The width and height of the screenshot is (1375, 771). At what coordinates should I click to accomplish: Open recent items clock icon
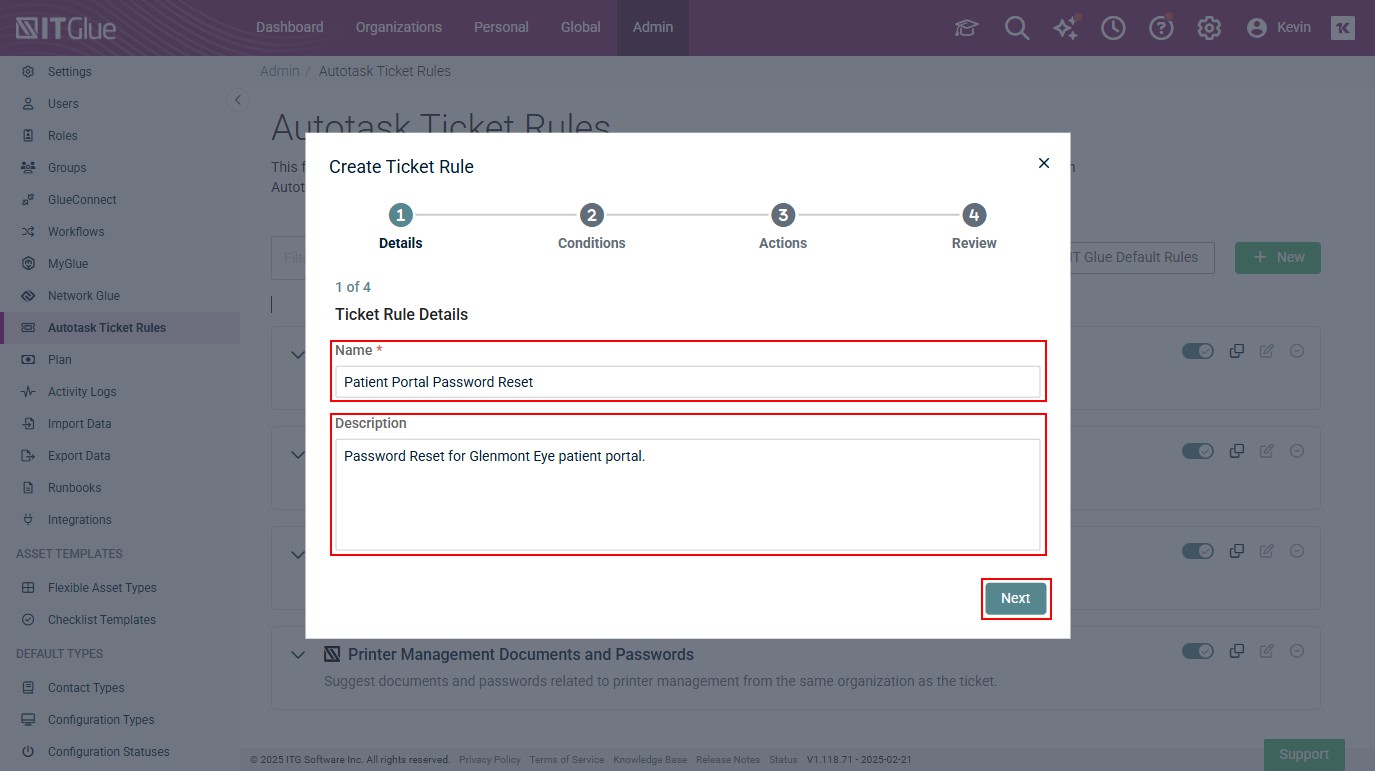click(x=1113, y=28)
